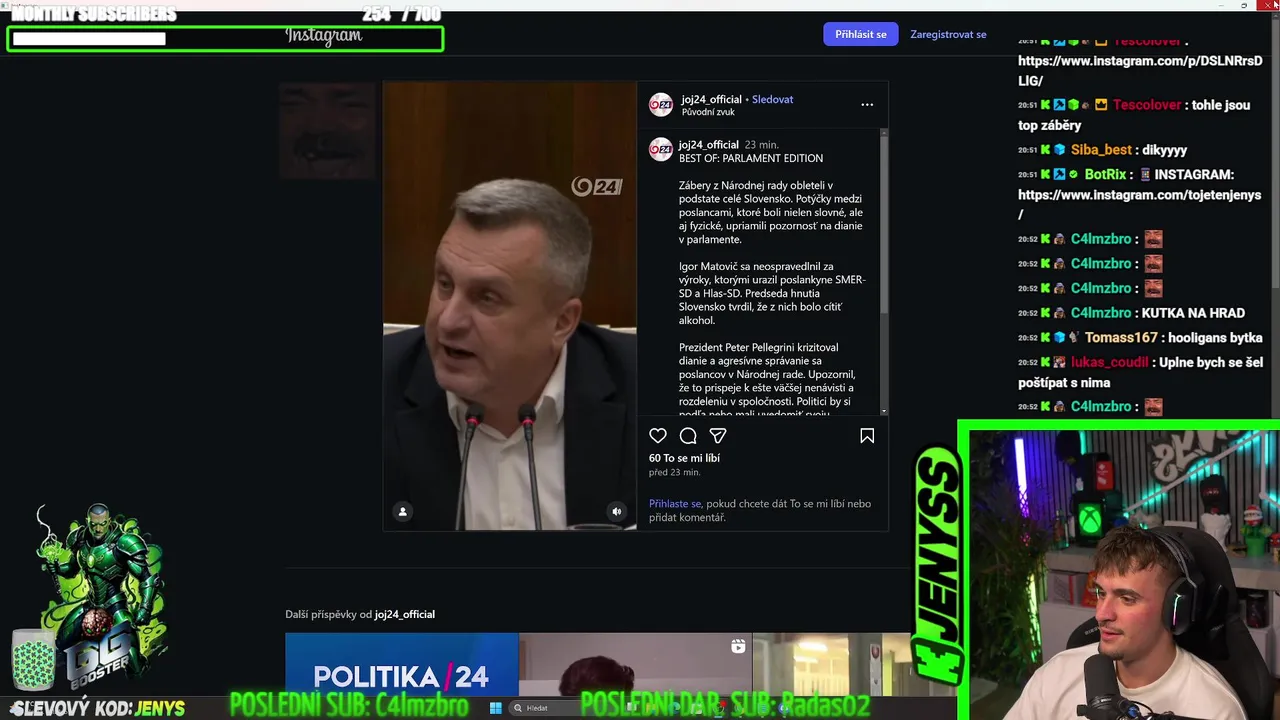Viewport: 1280px width, 720px height.
Task: Click the Přihlásit se button
Action: 860,34
